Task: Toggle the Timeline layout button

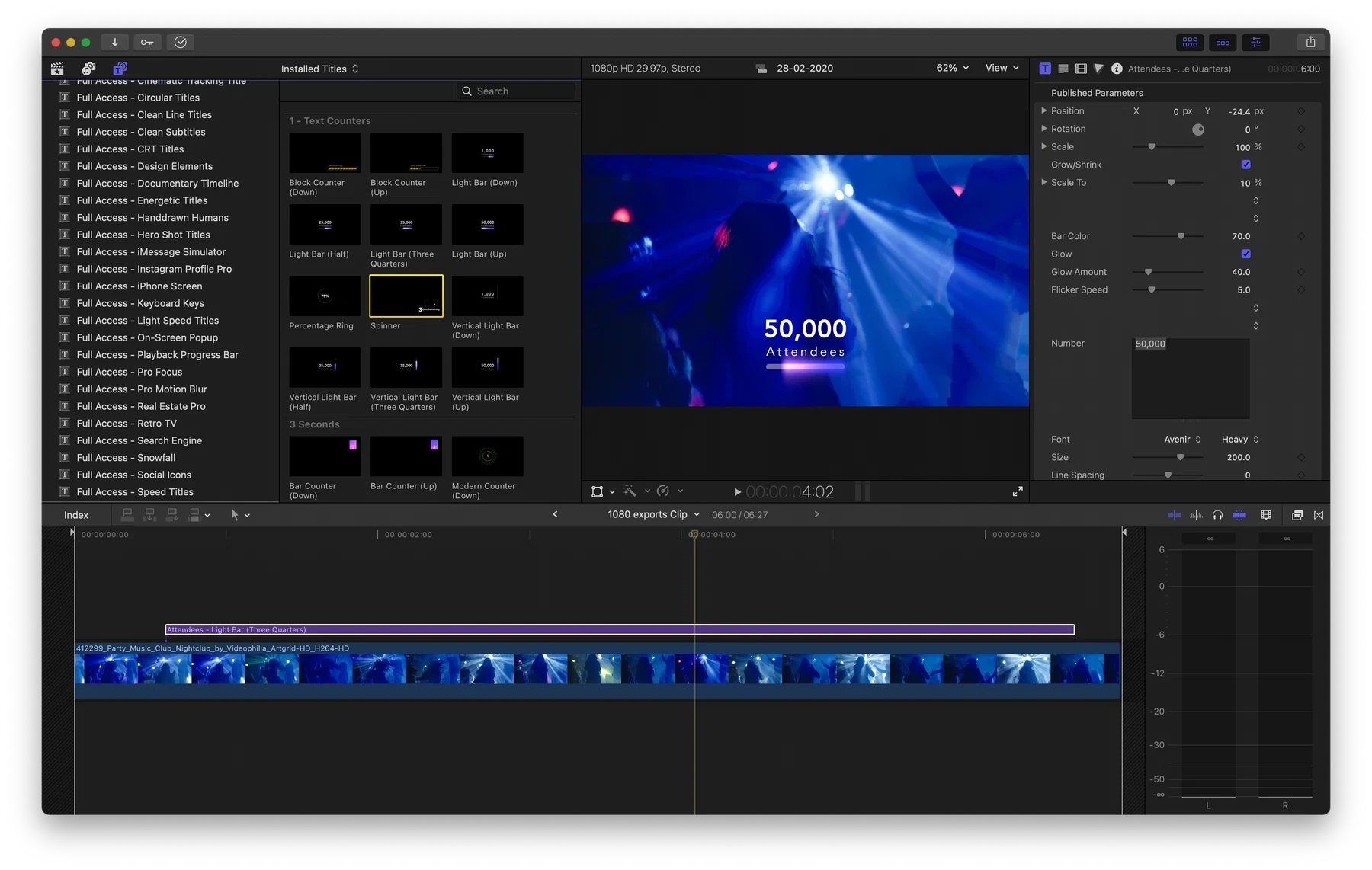Action: click(x=1223, y=42)
